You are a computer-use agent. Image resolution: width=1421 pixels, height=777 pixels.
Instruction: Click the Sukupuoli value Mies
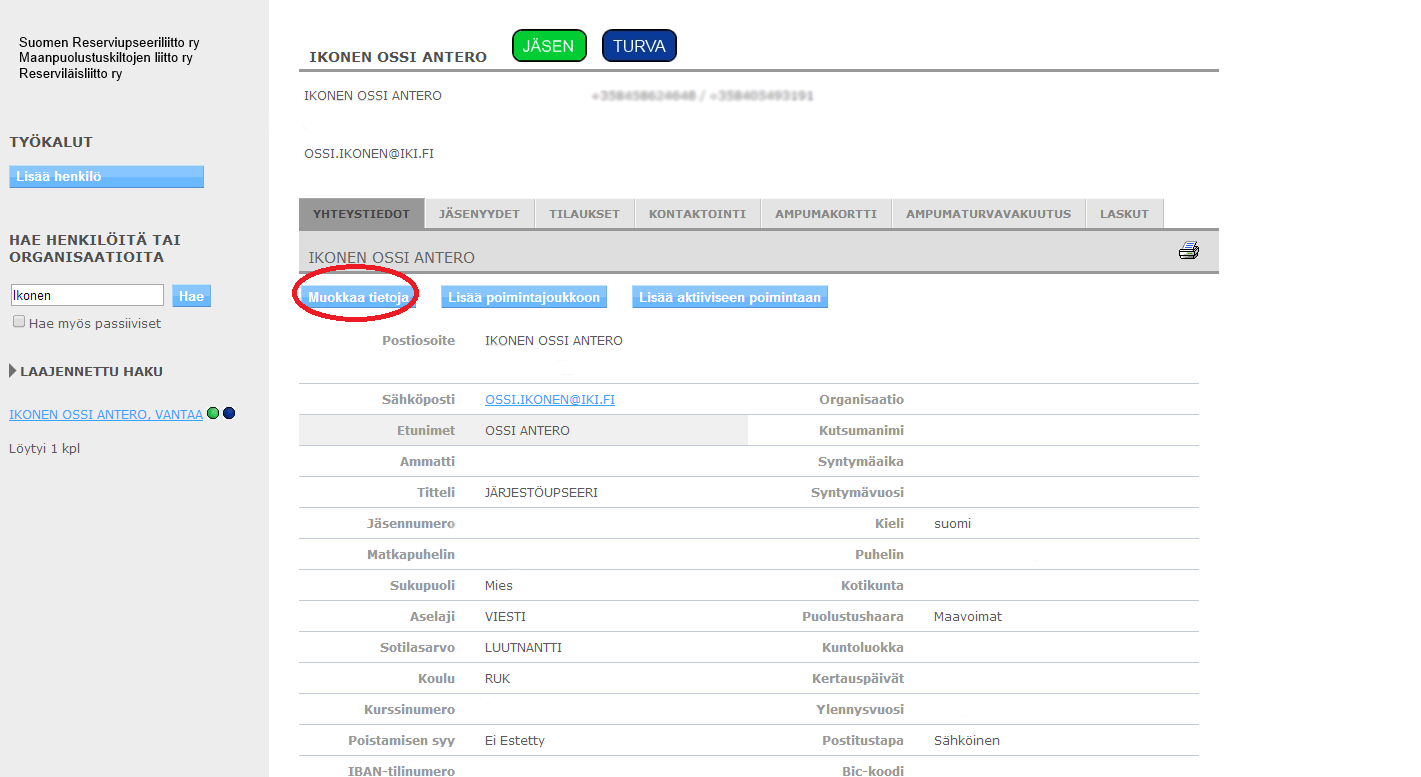click(499, 585)
